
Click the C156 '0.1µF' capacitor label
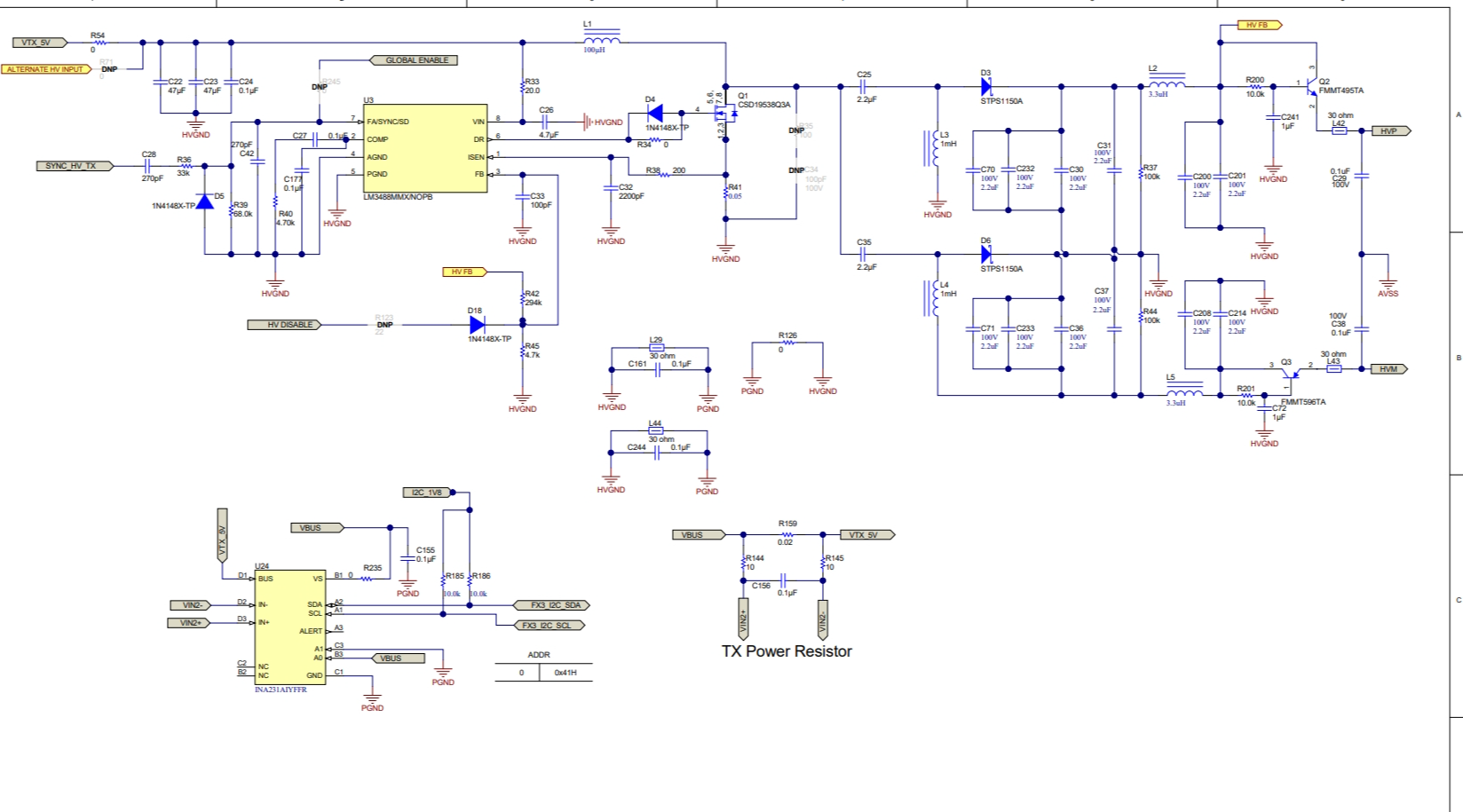(787, 593)
